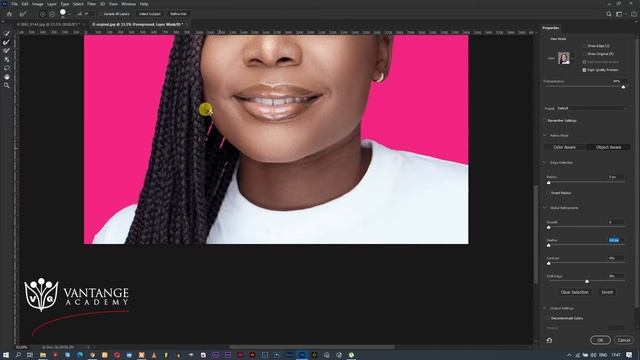Reset the workspace with the reset icon
Screen dimensions: 640x360
(549, 340)
